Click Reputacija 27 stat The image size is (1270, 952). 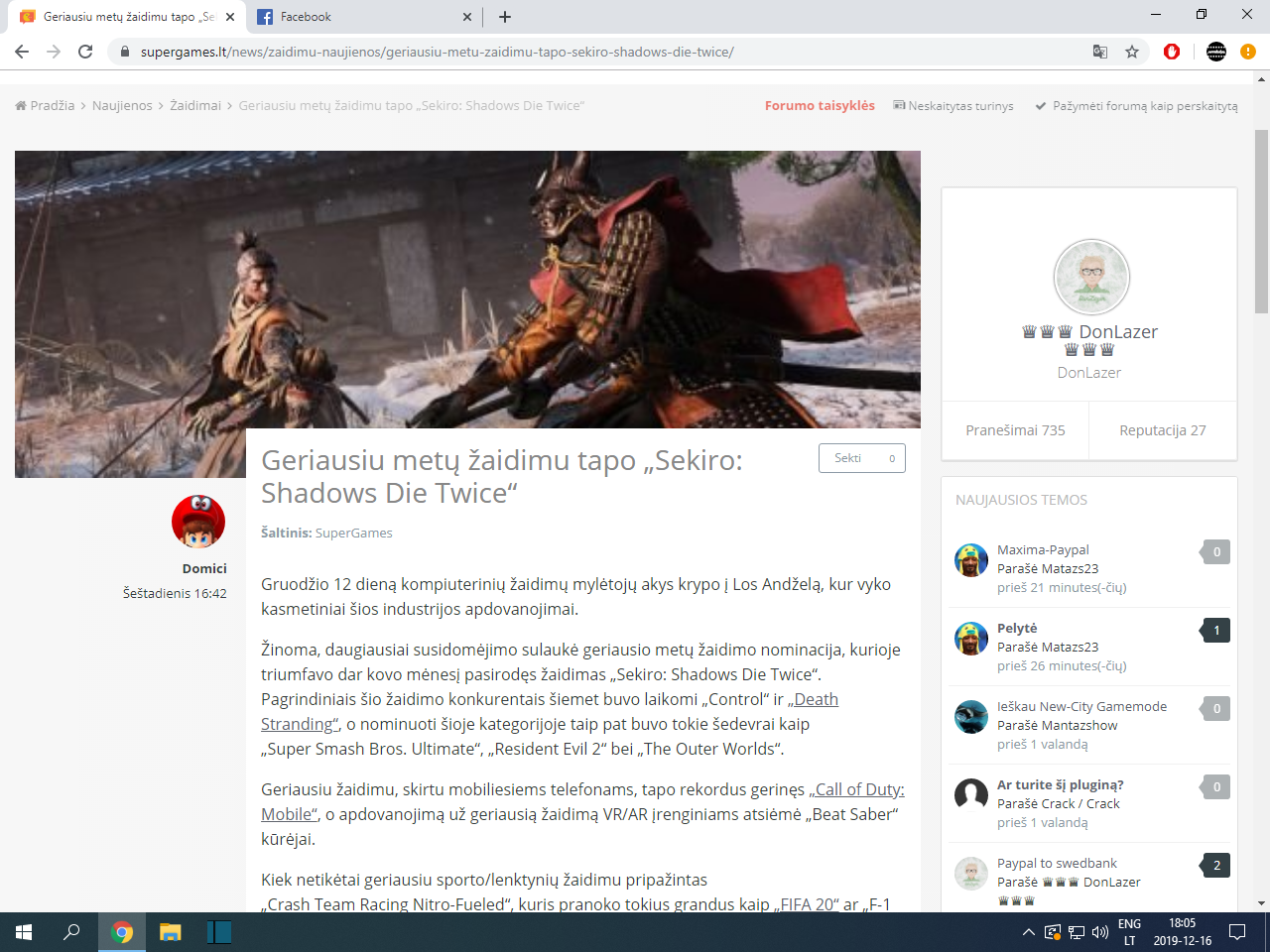[1163, 430]
